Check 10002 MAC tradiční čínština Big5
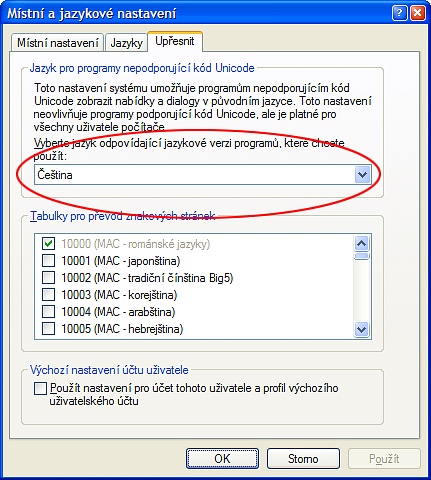431x480 pixels. pos(48,278)
